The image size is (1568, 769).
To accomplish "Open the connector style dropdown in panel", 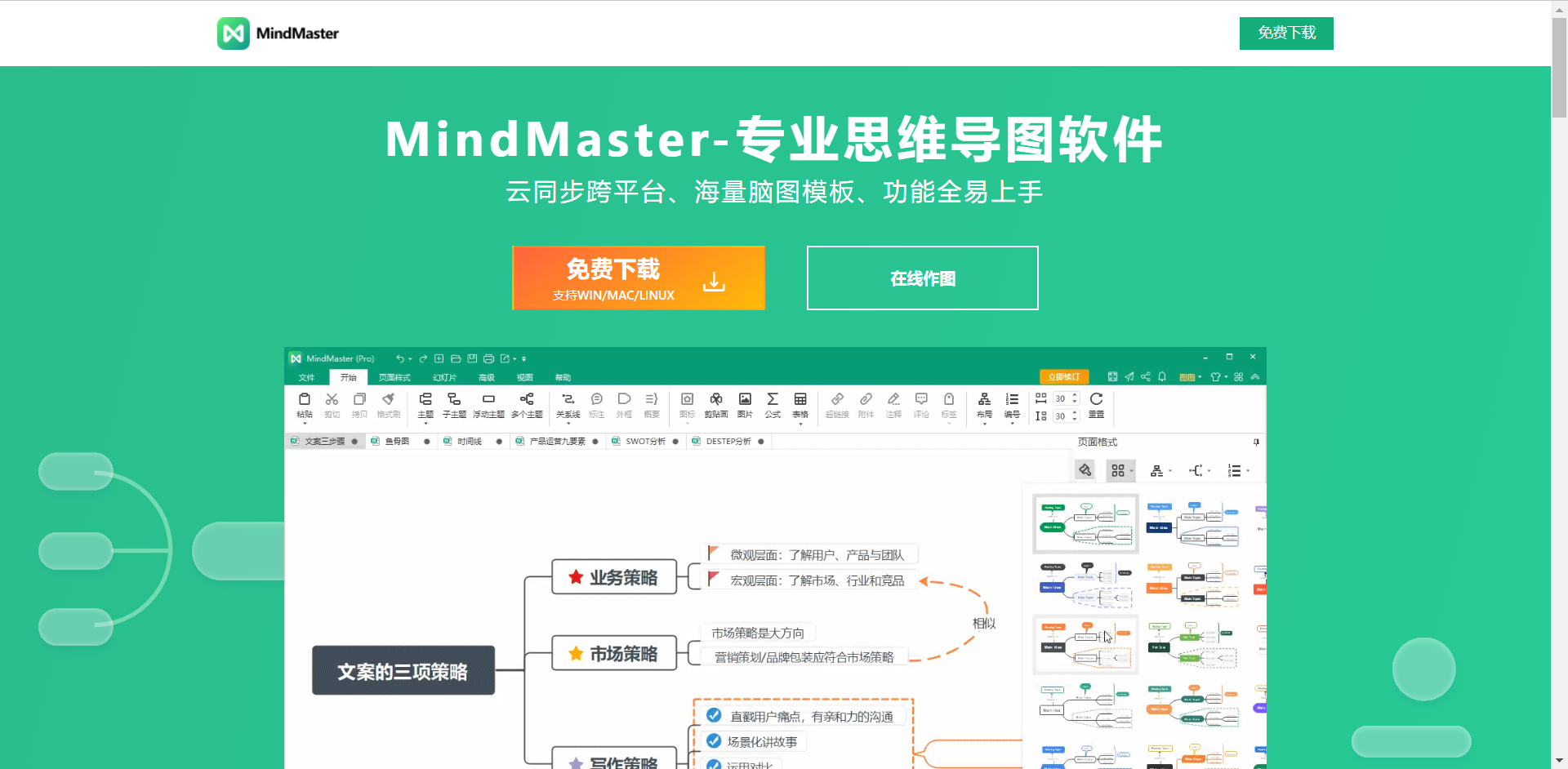I will pyautogui.click(x=1199, y=470).
